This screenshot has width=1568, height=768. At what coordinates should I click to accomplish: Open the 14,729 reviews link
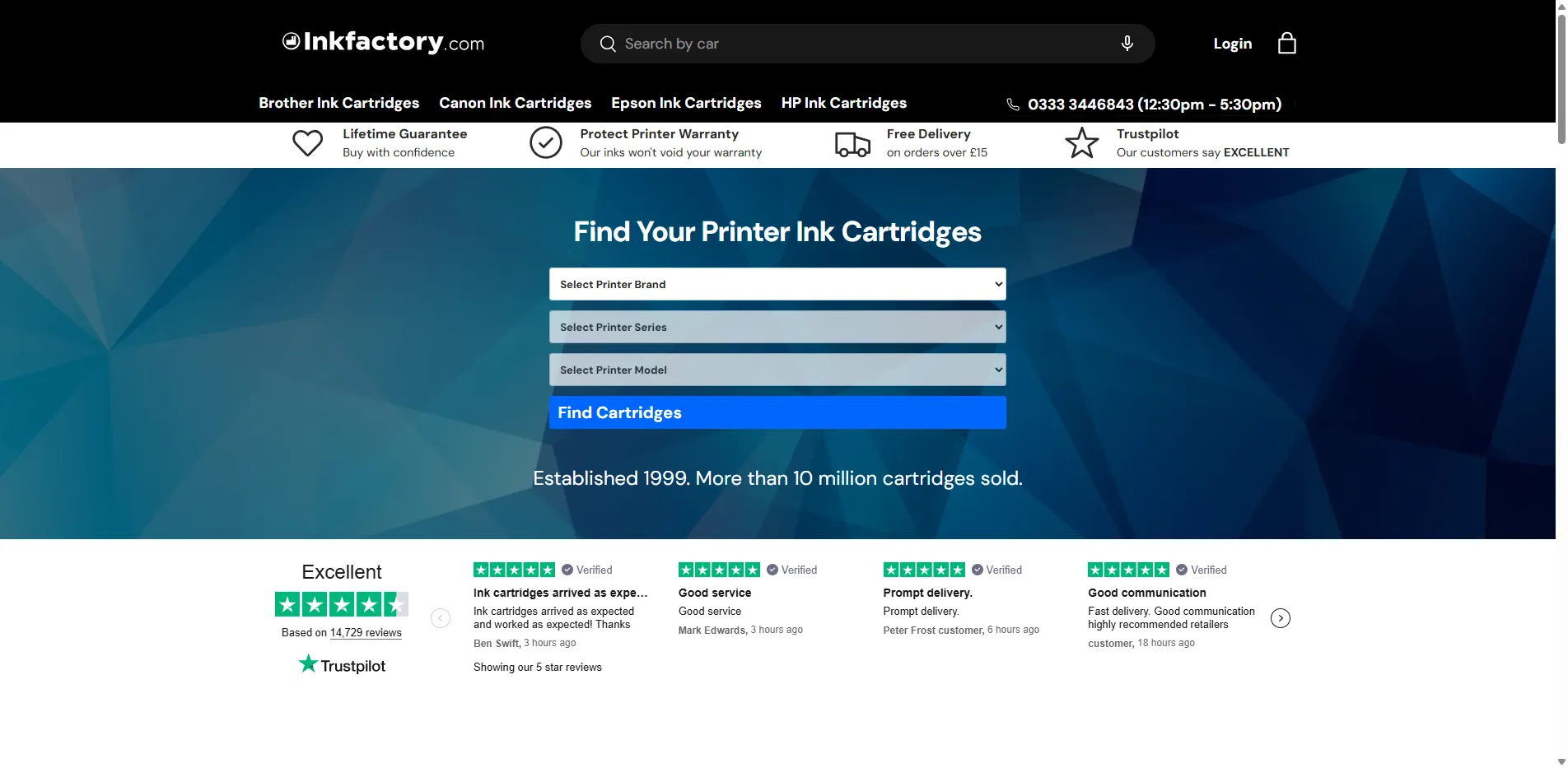[x=366, y=633]
